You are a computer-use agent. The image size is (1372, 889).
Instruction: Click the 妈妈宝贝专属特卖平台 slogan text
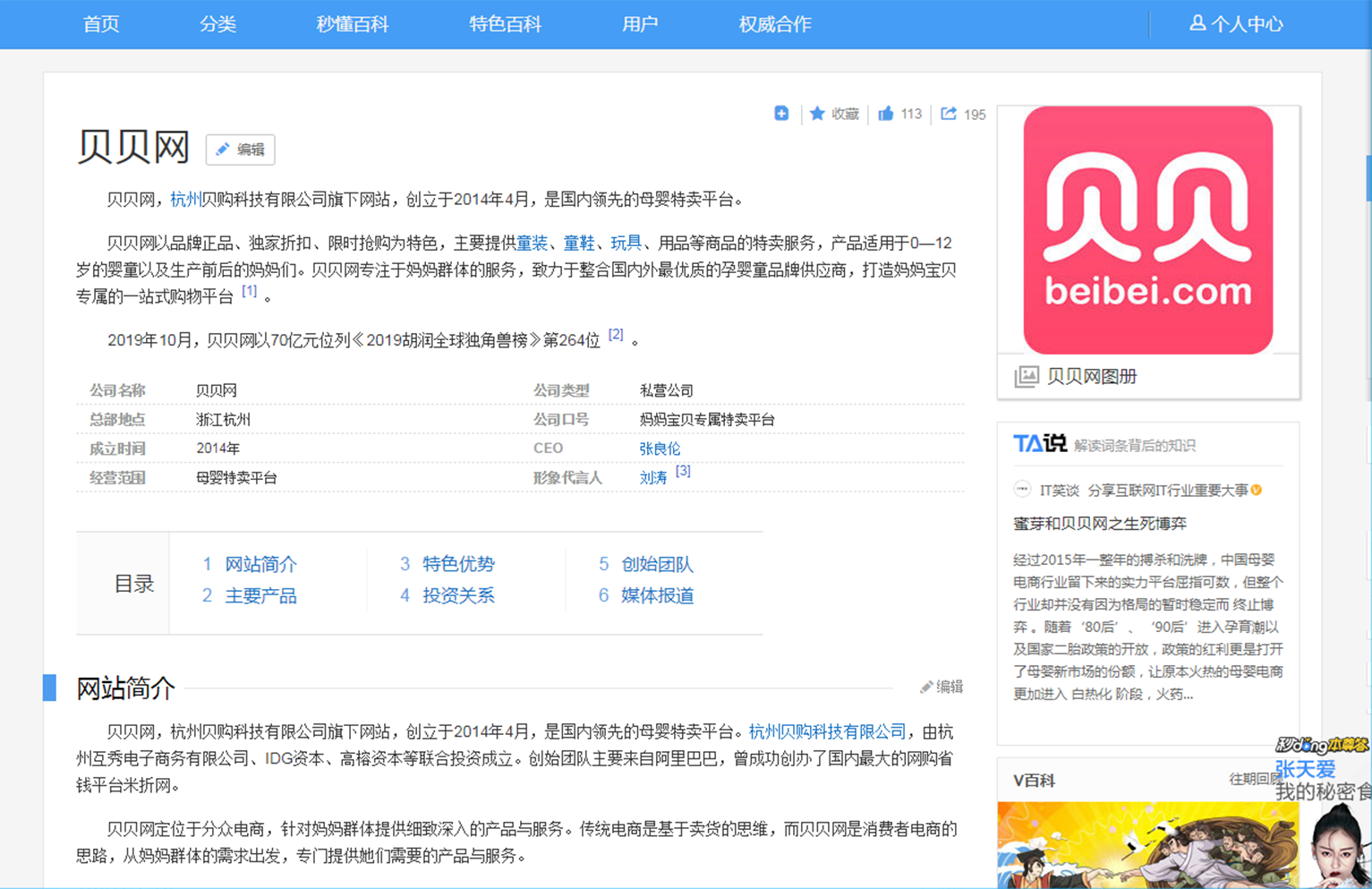pos(707,420)
